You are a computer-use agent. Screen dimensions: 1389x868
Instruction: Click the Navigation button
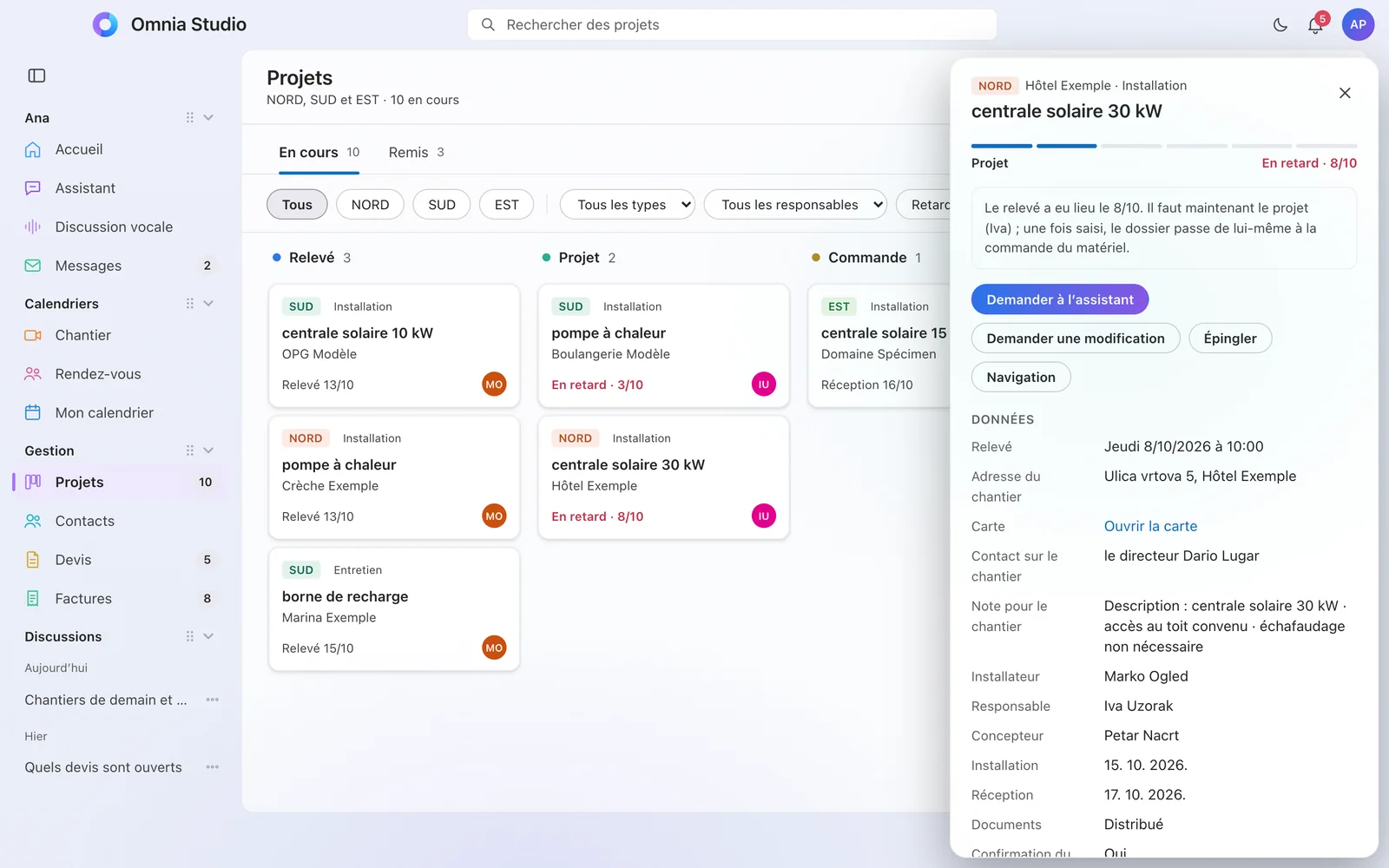coord(1021,378)
